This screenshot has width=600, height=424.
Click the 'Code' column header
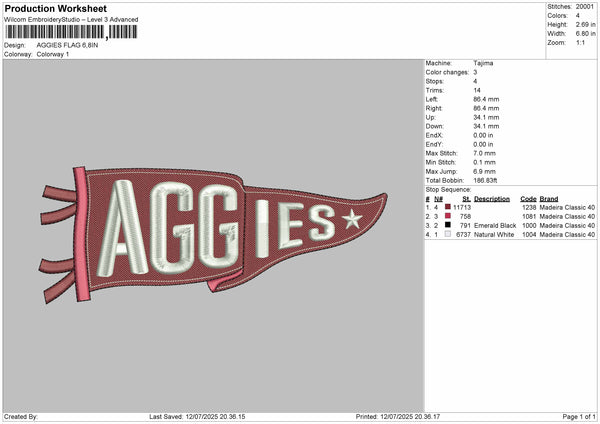point(528,199)
